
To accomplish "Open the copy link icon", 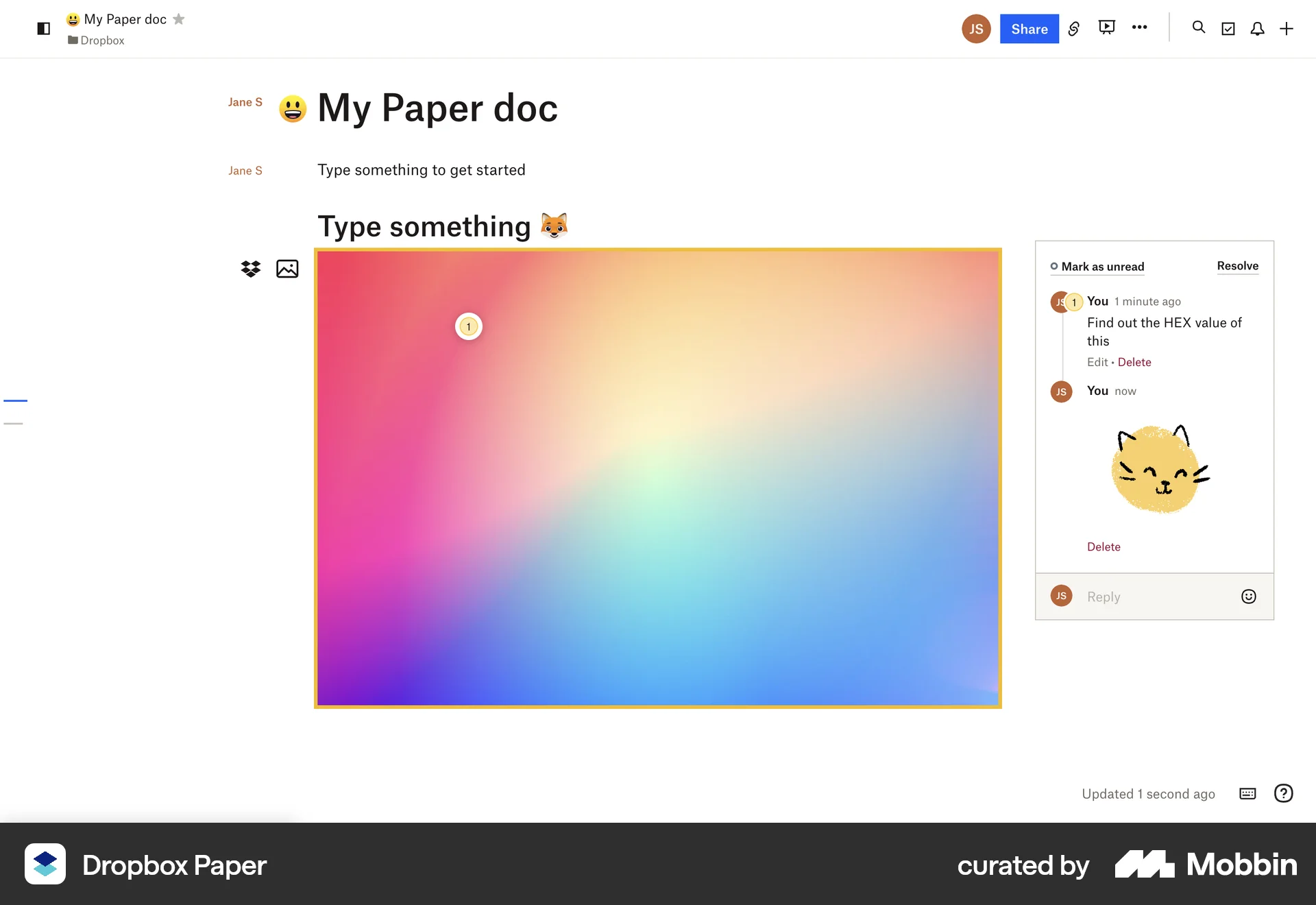I will point(1073,29).
